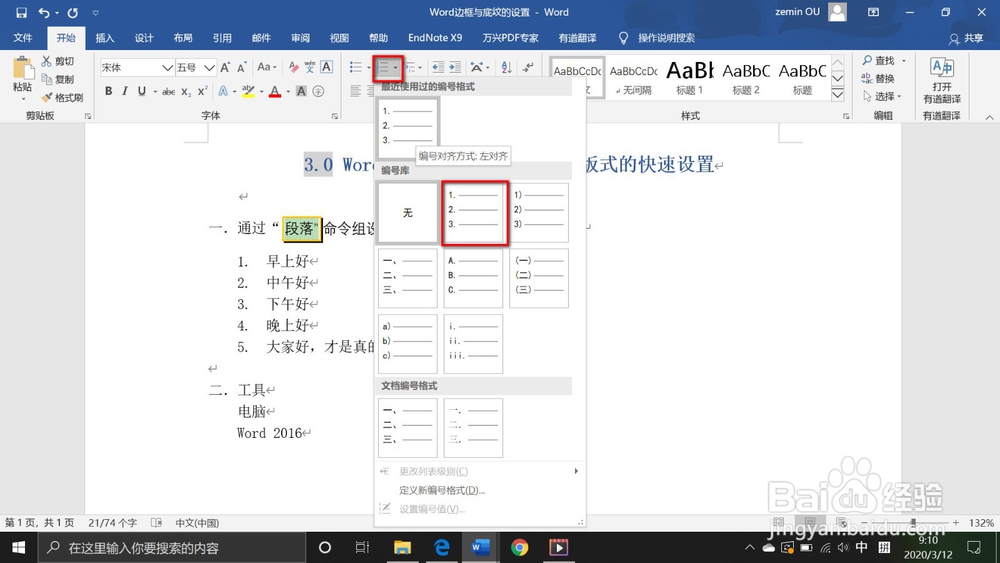This screenshot has height=563, width=1000.
Task: Switch to the 引用 ribbon tab
Action: [222, 38]
